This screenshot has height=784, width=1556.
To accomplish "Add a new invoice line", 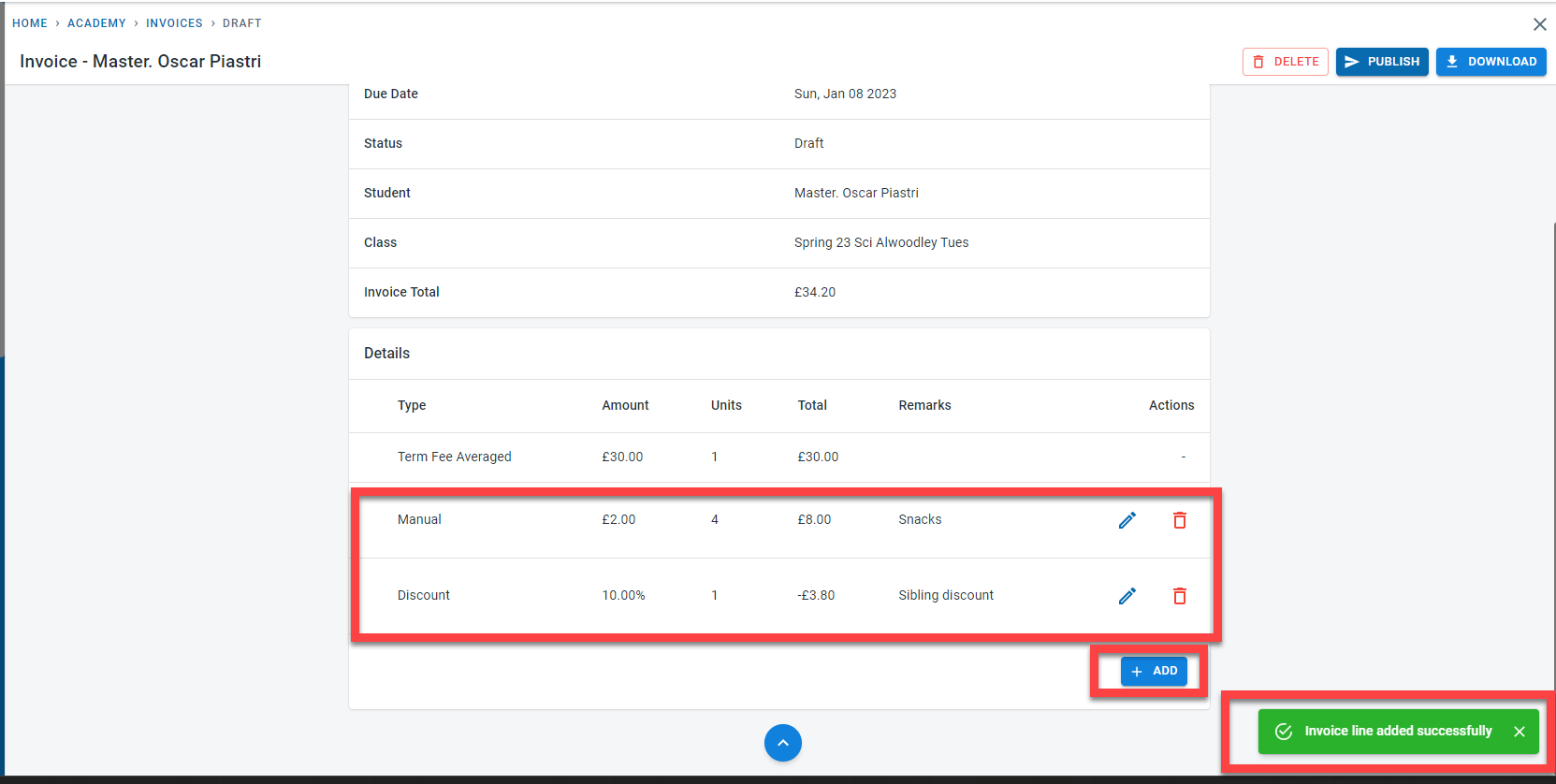I will pos(1154,671).
